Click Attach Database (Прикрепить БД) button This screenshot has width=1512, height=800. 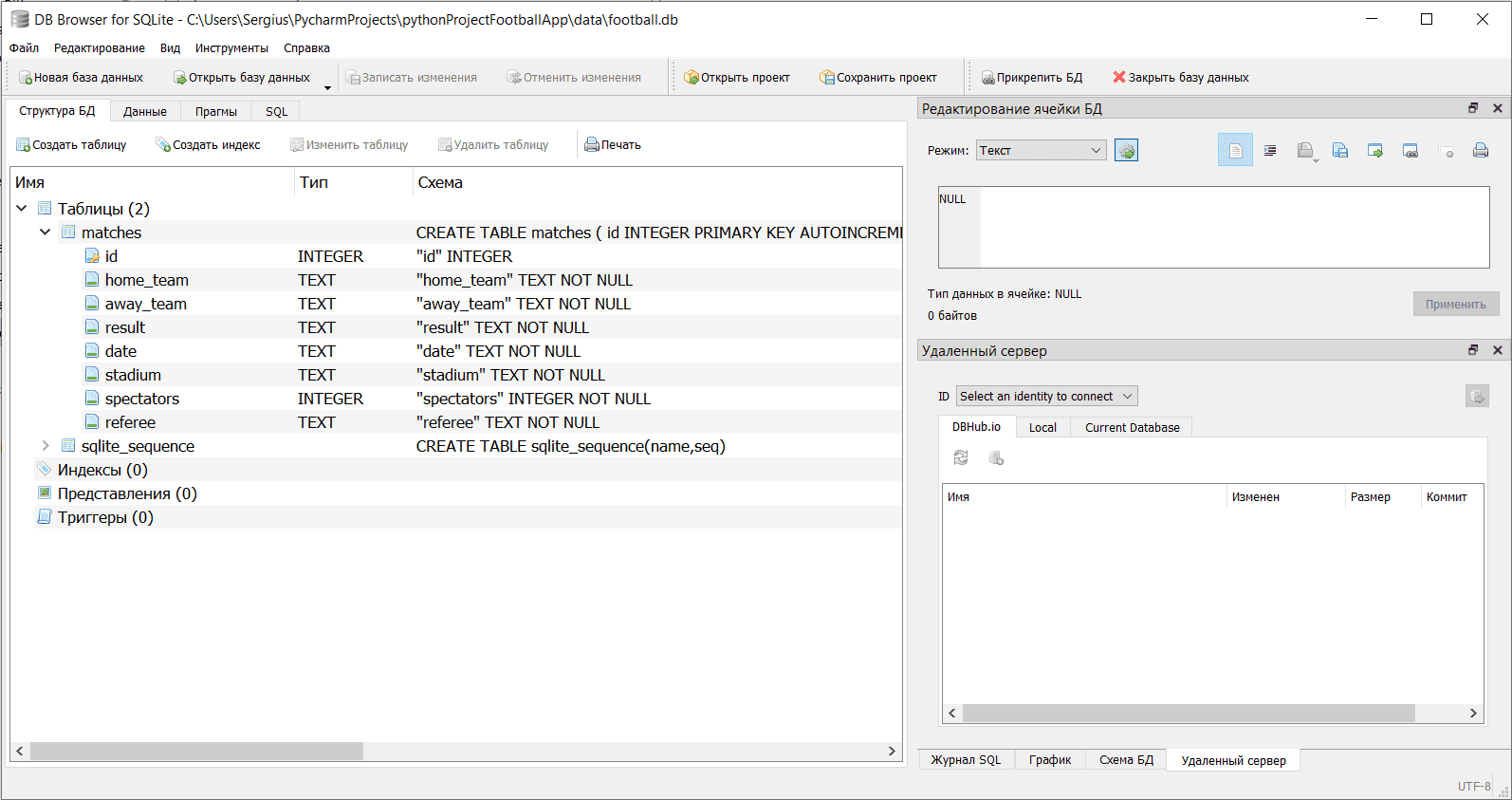[x=1031, y=78]
